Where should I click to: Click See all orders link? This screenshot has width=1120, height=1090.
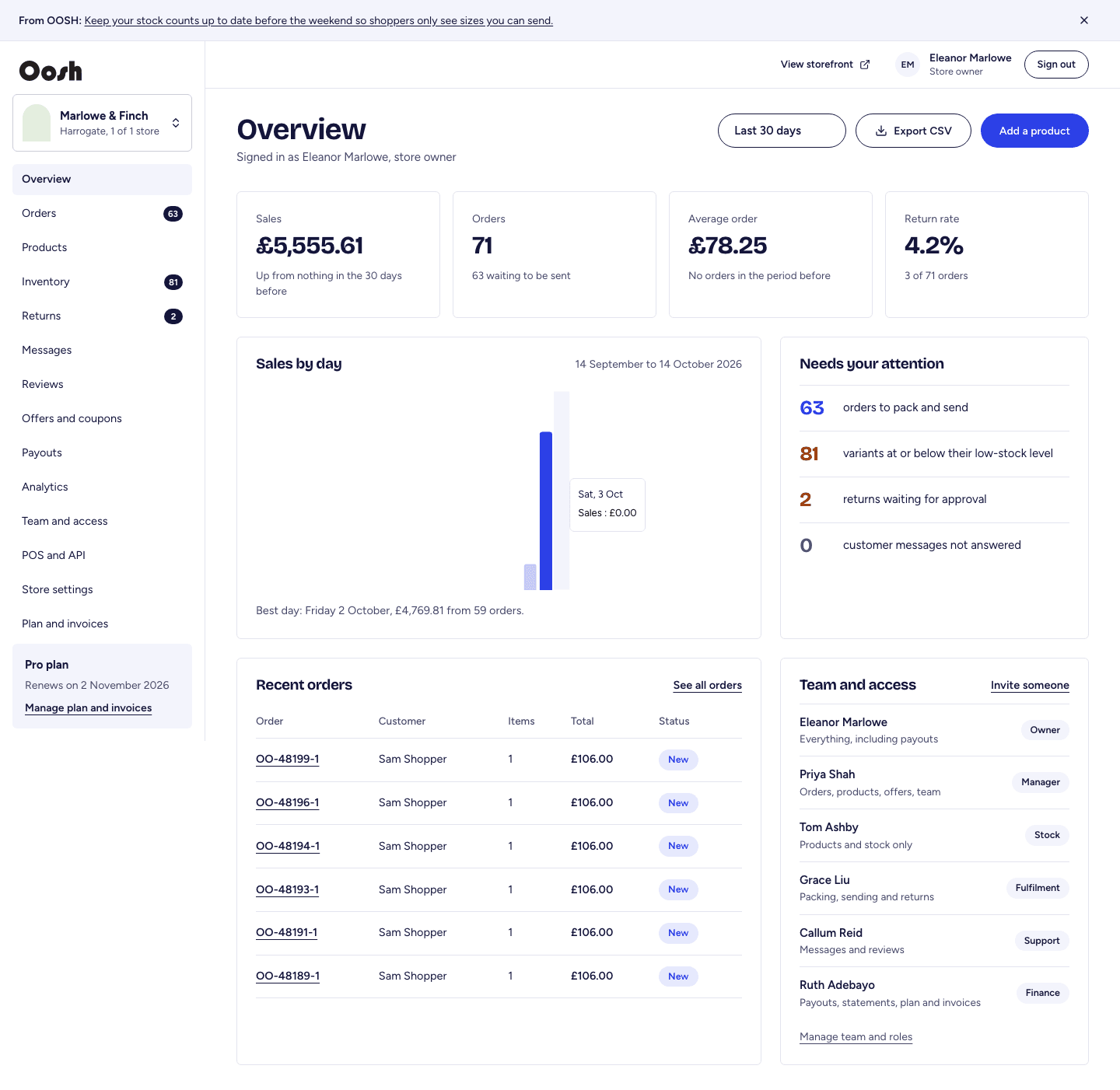click(708, 685)
